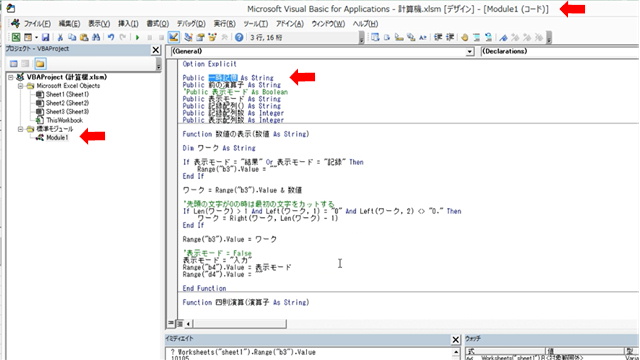
Task: Toggle design mode icon in toolbar
Action: [x=173, y=38]
